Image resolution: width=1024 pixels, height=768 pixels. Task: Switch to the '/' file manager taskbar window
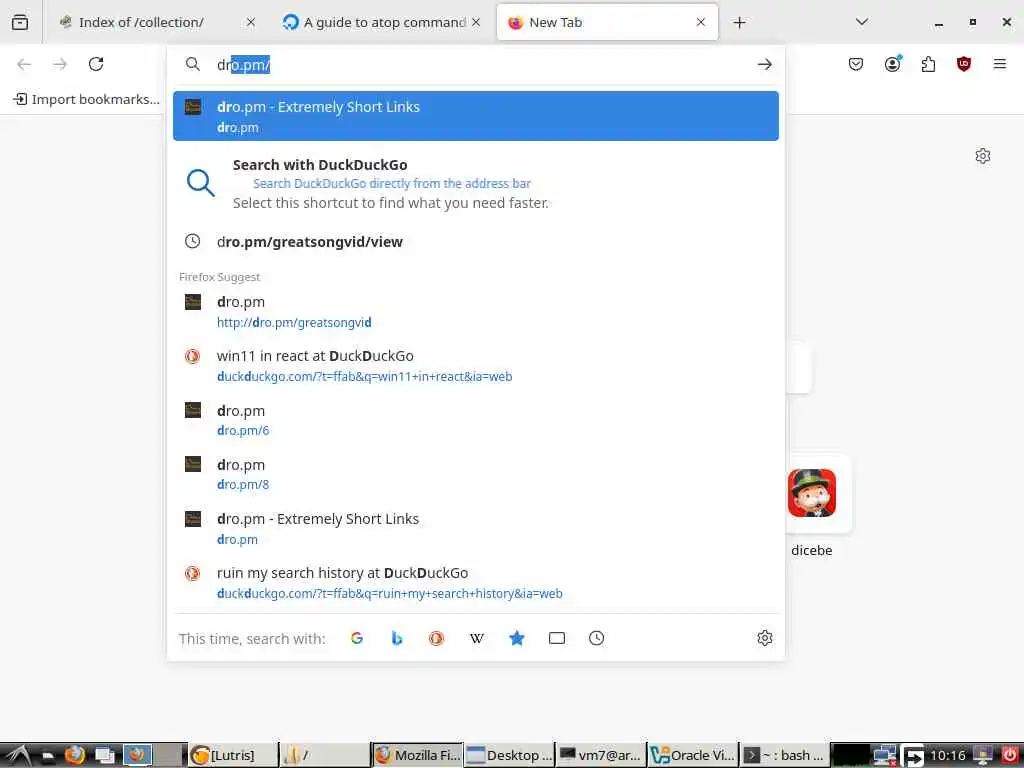point(325,755)
